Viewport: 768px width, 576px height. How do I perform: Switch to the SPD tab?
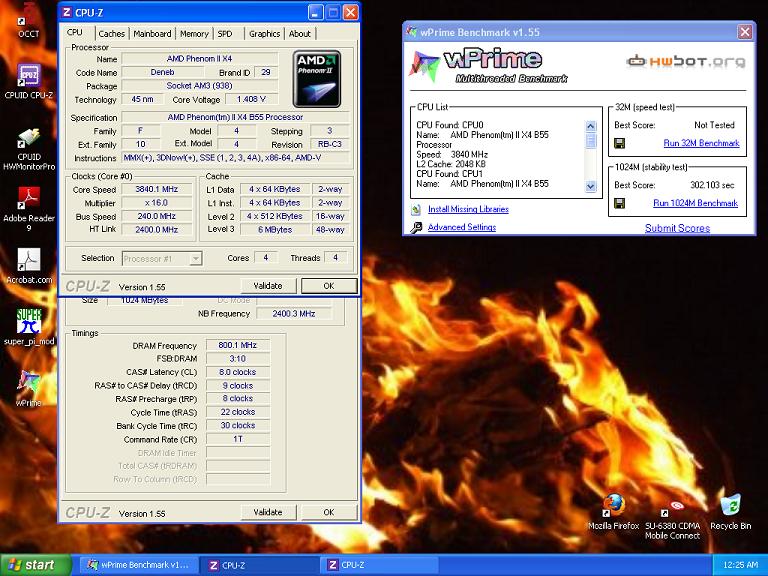click(x=225, y=34)
